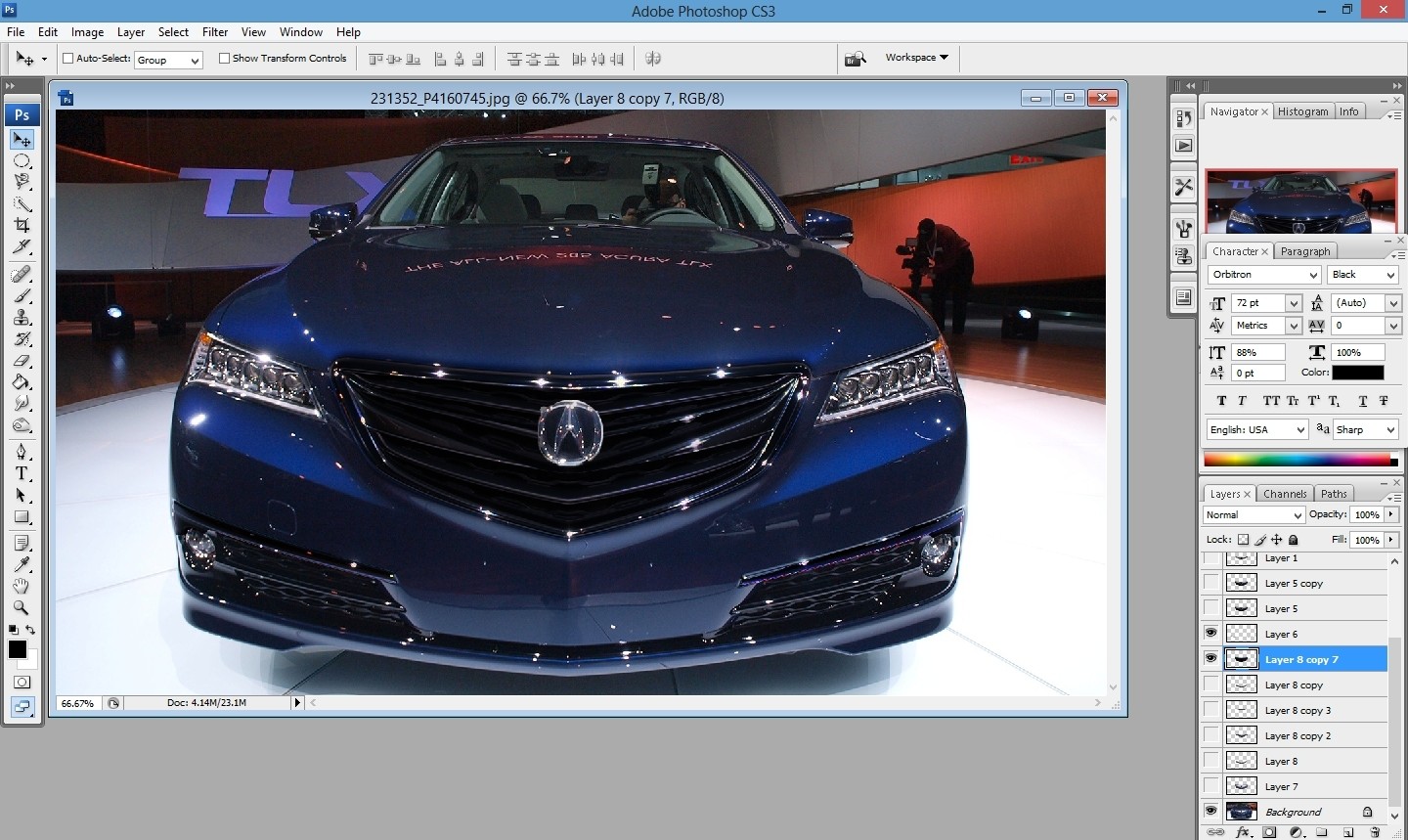
Task: Show Layer 7 visibility box
Action: pos(1211,786)
